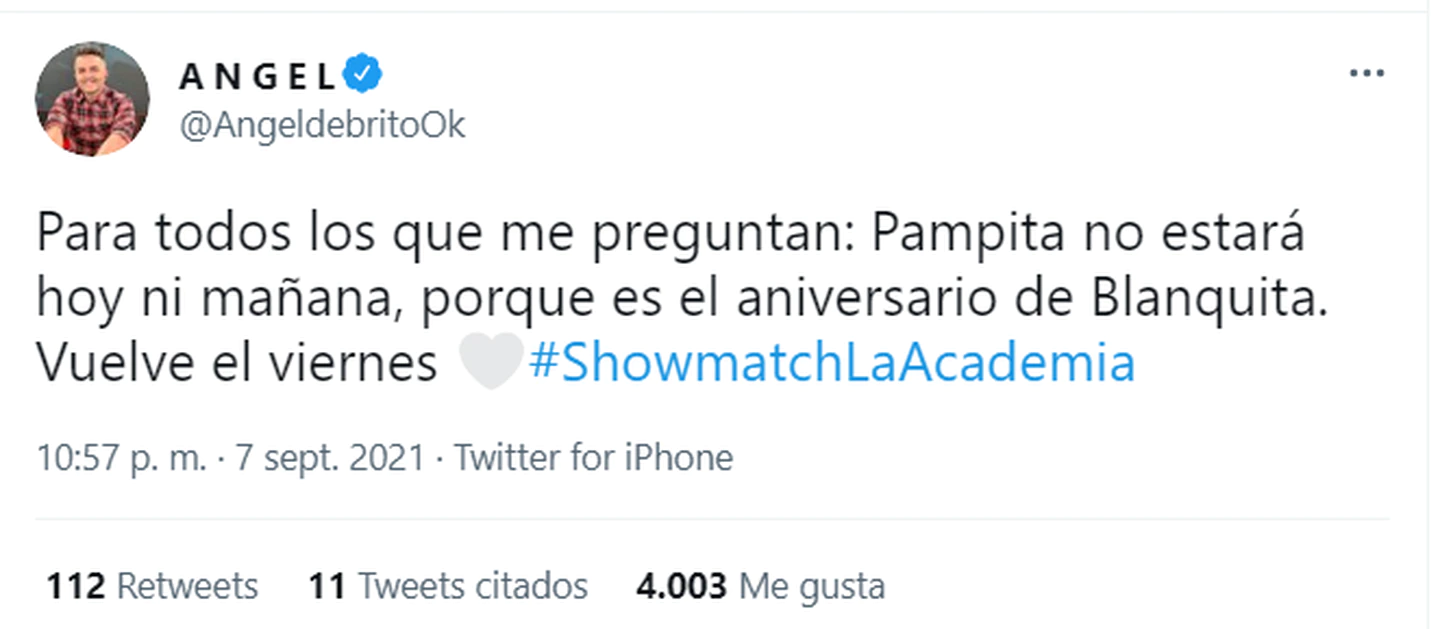Click the 11 quoted tweets number
The height and width of the screenshot is (629, 1440).
(x=327, y=585)
